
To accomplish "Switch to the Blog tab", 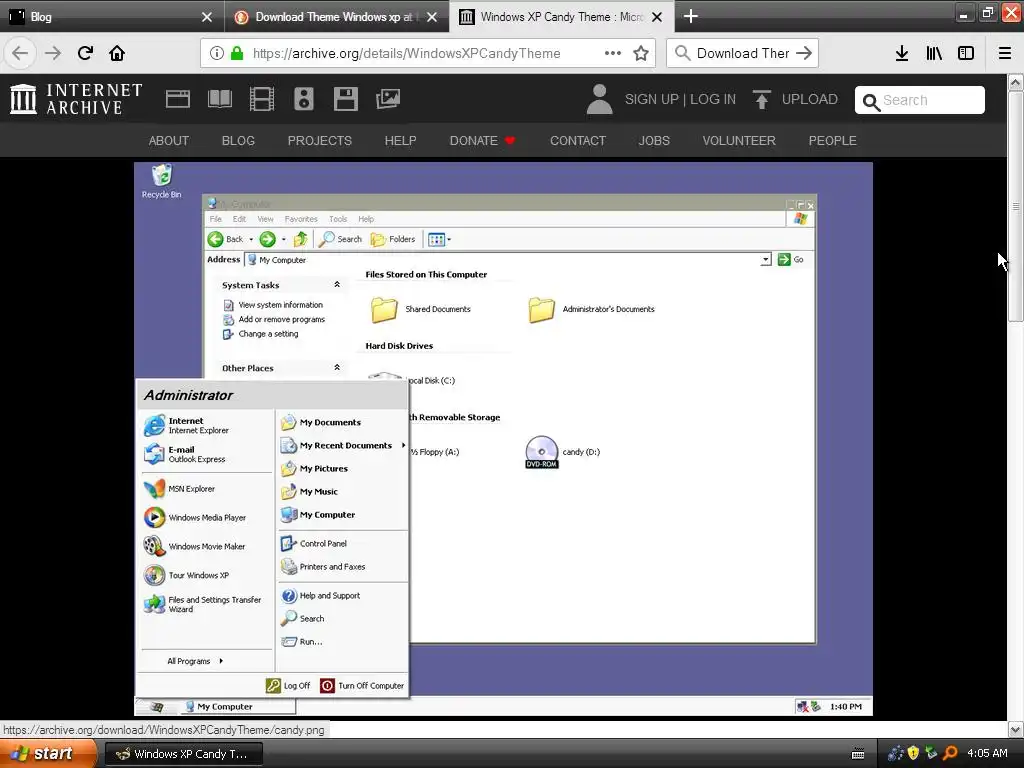I will (x=112, y=16).
